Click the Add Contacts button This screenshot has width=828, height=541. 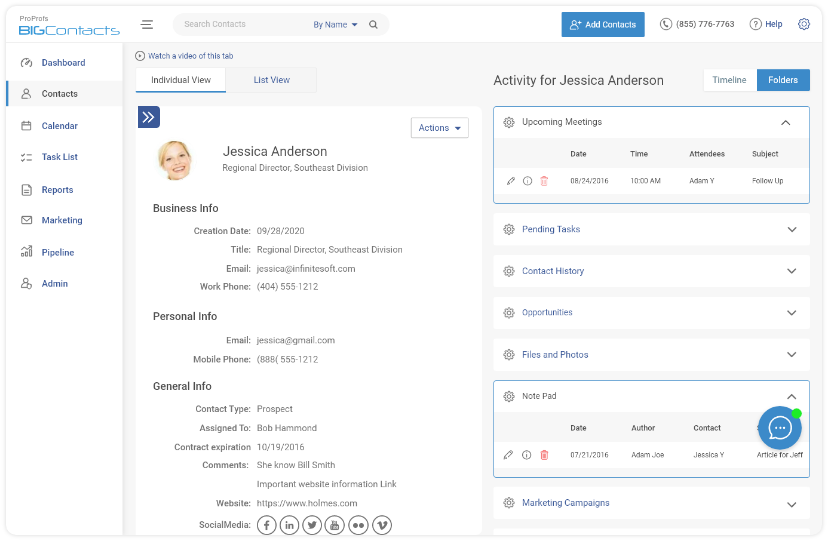(x=602, y=25)
